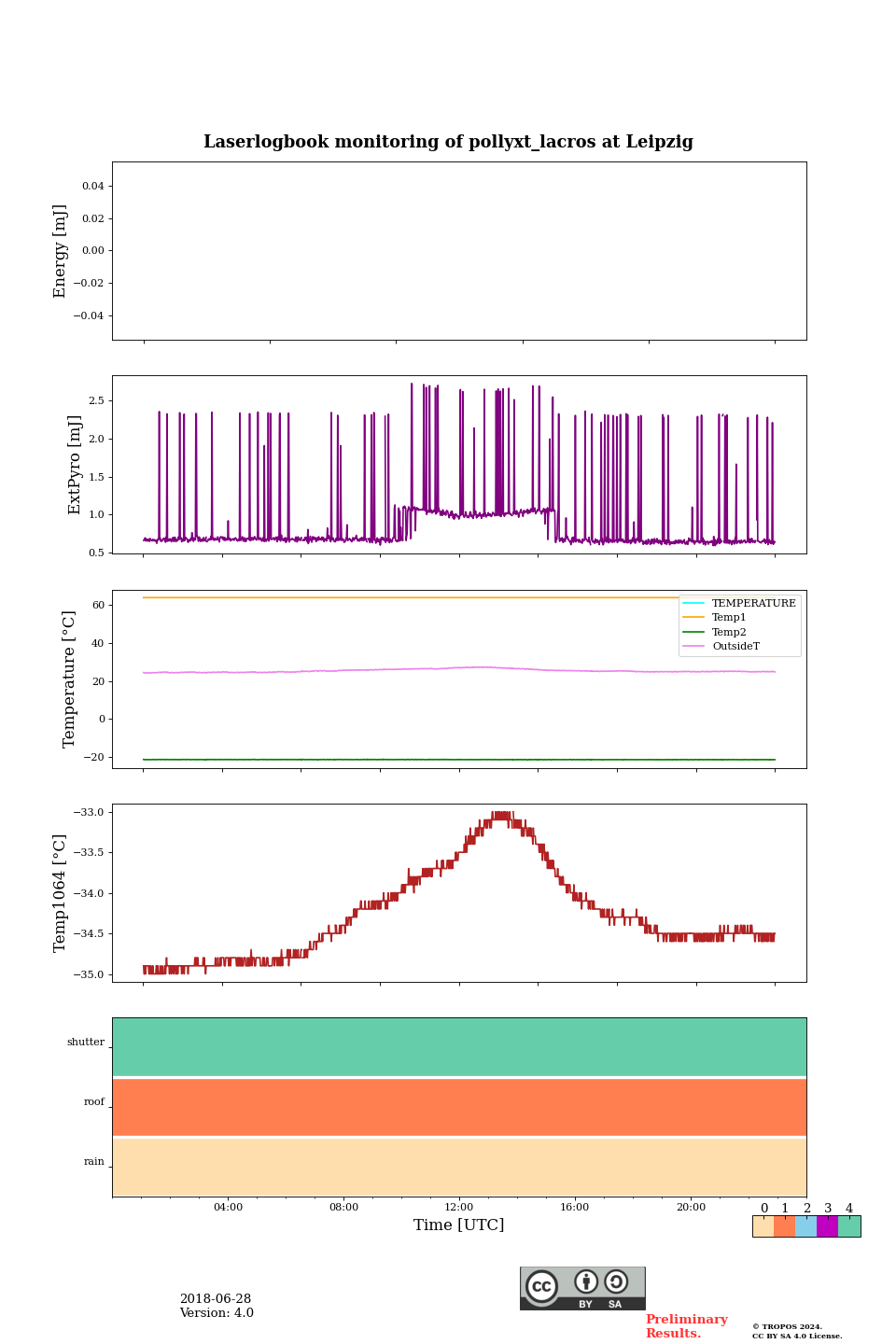Click the 'CC BY SA 4.0 License.' text

click(x=797, y=1336)
